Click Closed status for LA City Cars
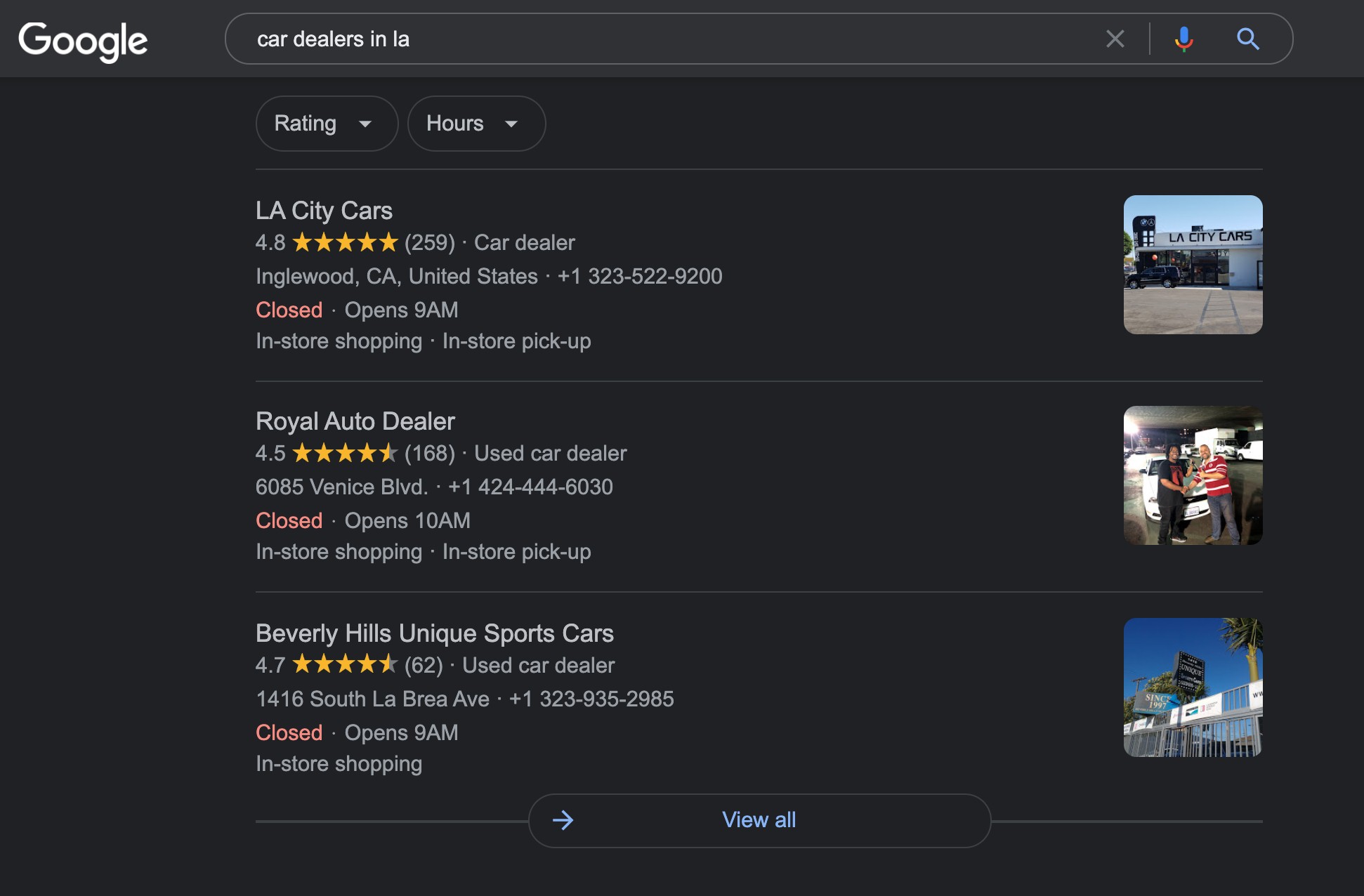This screenshot has height=896, width=1364. [289, 310]
